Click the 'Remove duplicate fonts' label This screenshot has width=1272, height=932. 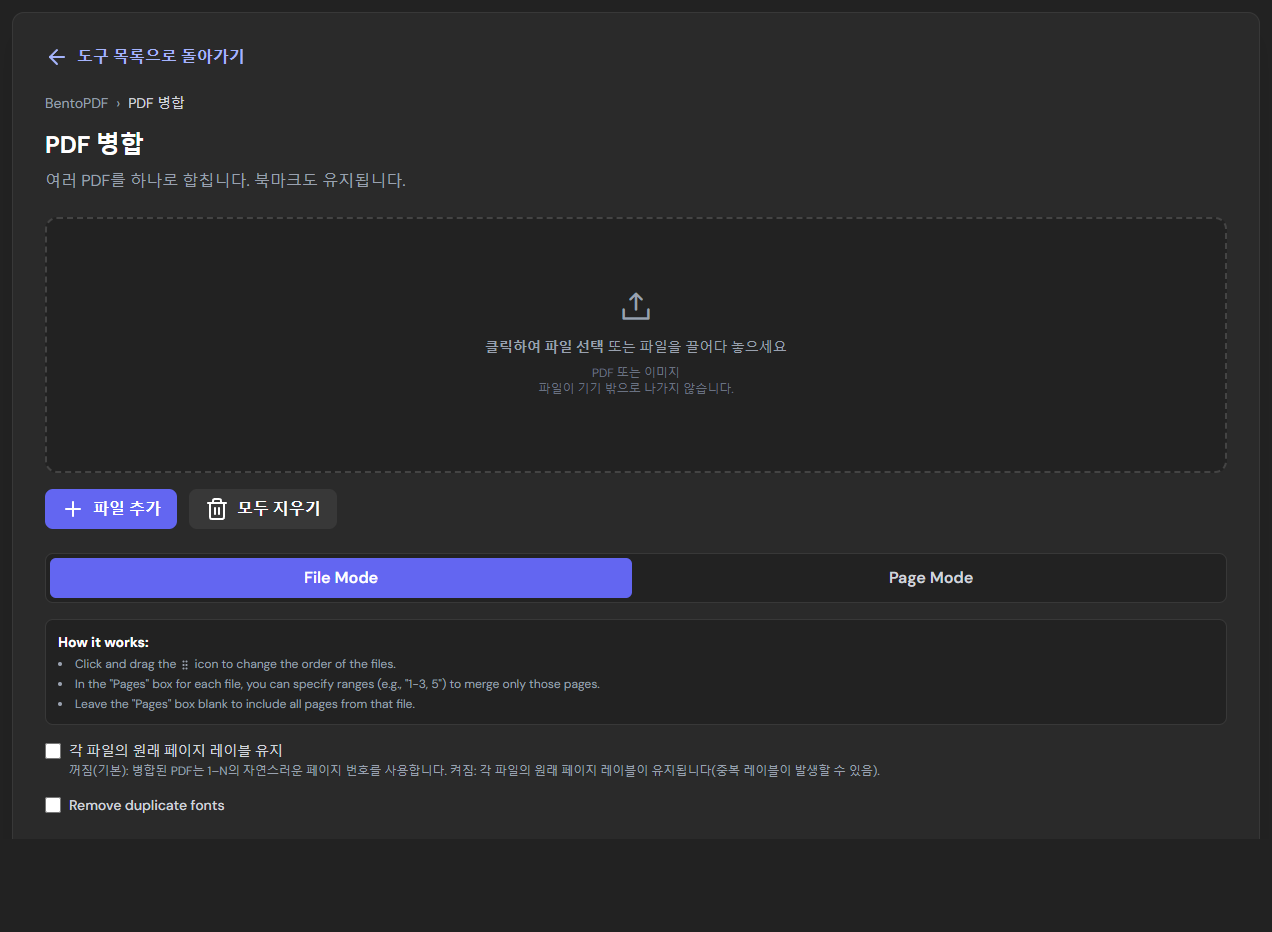pyautogui.click(x=147, y=805)
